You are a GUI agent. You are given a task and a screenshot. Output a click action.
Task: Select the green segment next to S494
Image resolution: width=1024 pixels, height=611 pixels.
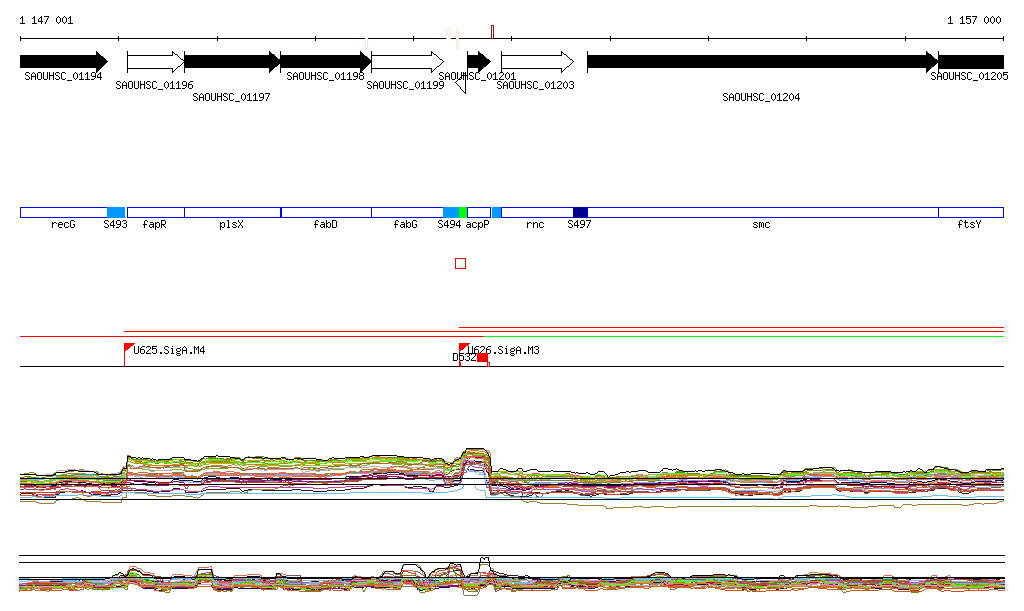(463, 212)
